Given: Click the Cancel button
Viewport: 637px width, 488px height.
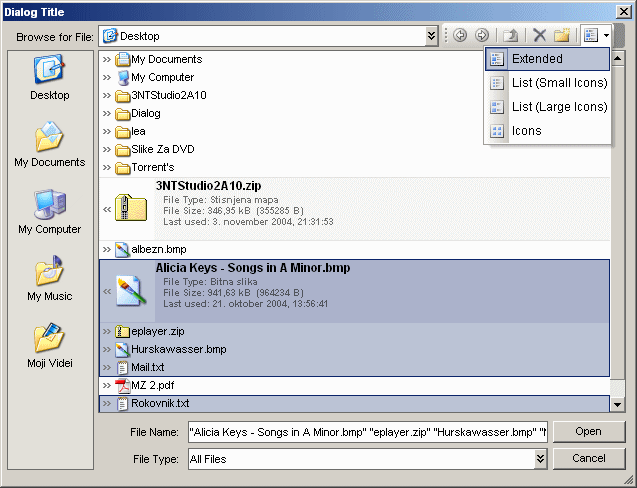Looking at the screenshot, I should (x=588, y=458).
